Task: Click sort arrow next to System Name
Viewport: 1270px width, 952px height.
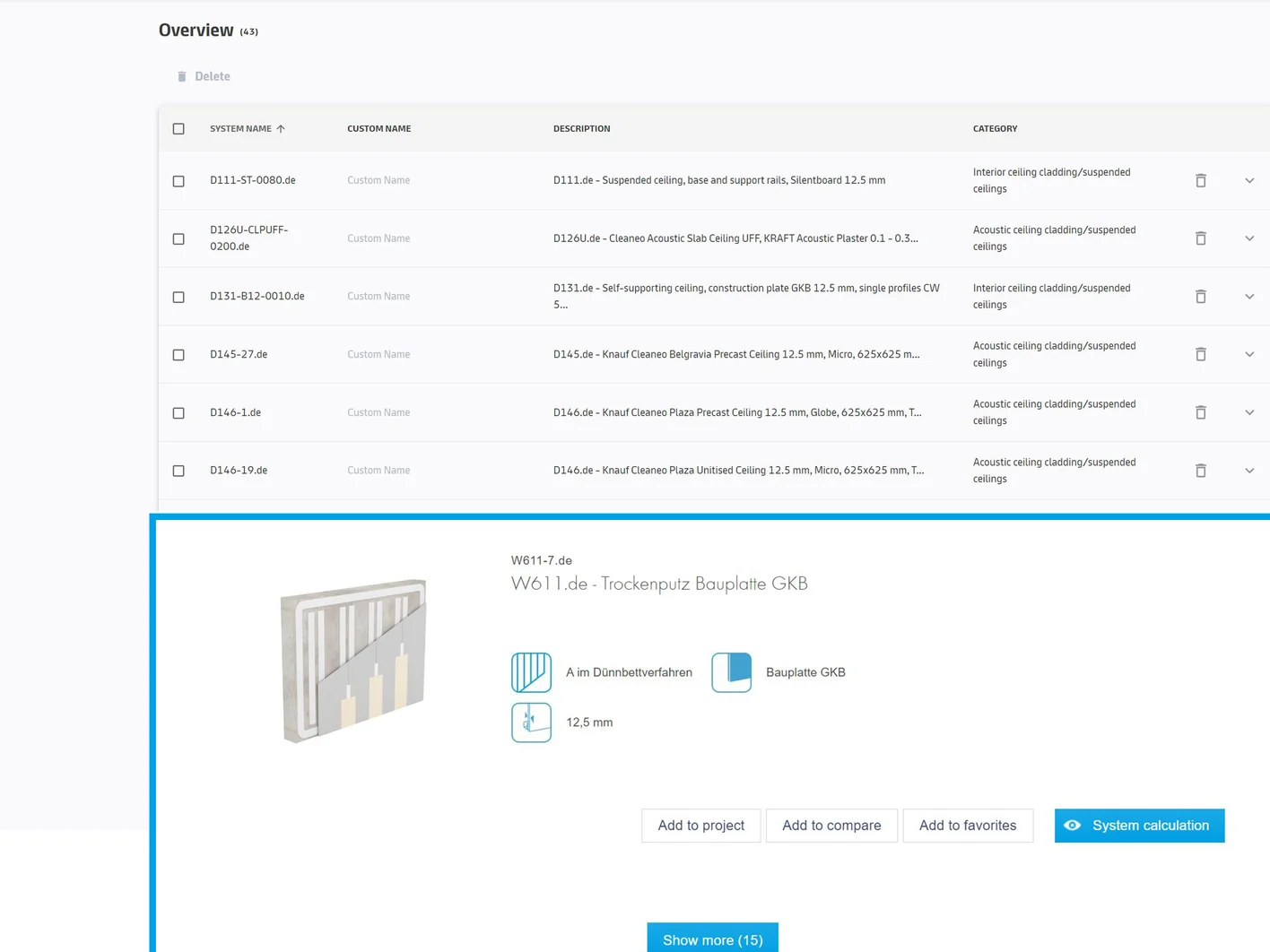Action: (x=281, y=129)
